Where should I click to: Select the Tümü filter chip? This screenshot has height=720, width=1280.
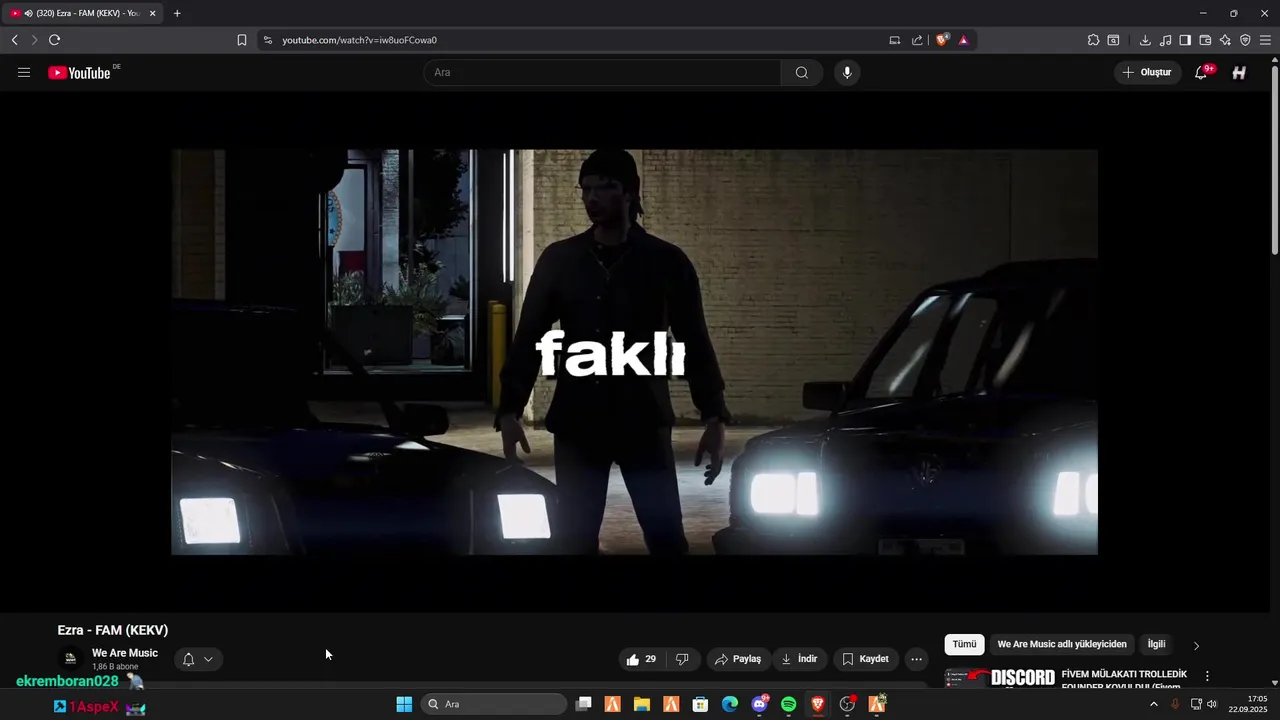(964, 644)
